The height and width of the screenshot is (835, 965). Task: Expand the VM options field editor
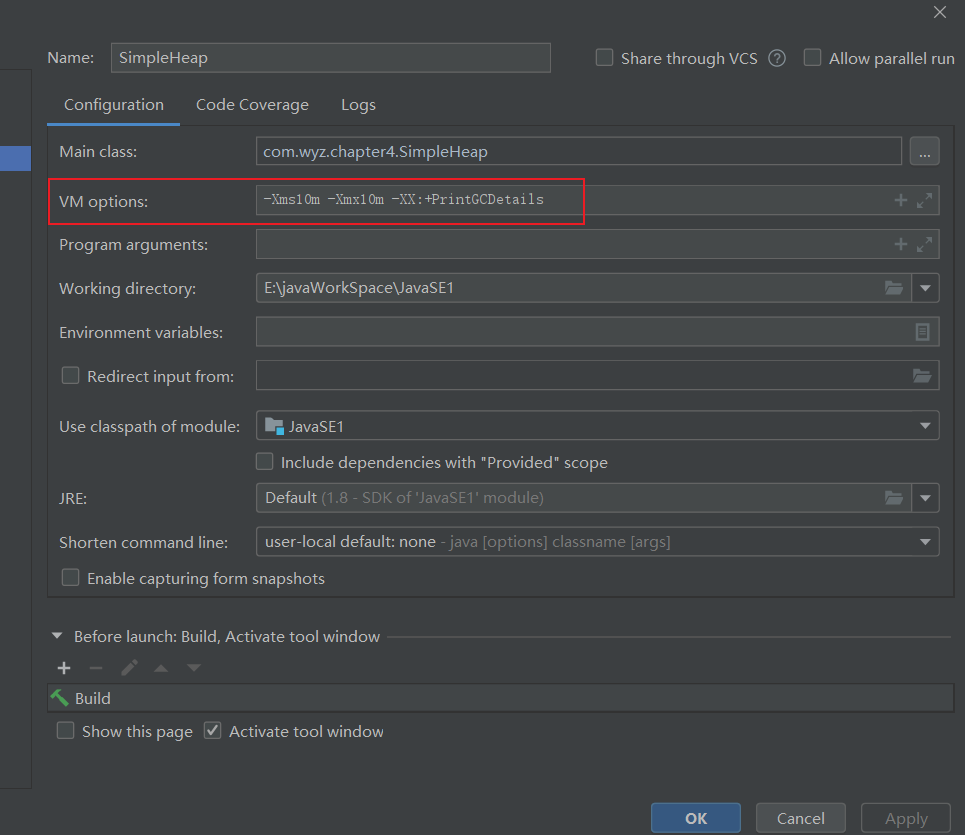[924, 200]
